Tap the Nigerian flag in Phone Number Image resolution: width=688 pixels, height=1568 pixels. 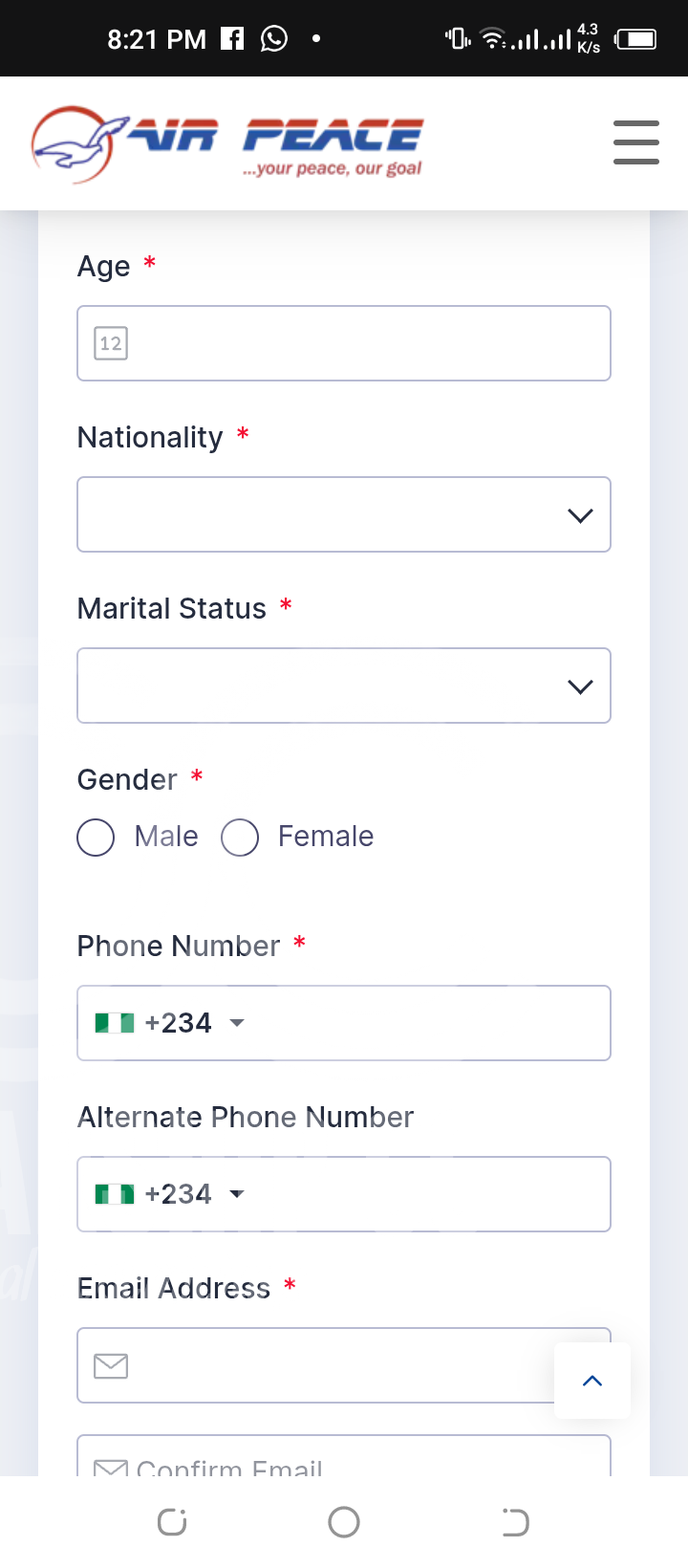115,1023
